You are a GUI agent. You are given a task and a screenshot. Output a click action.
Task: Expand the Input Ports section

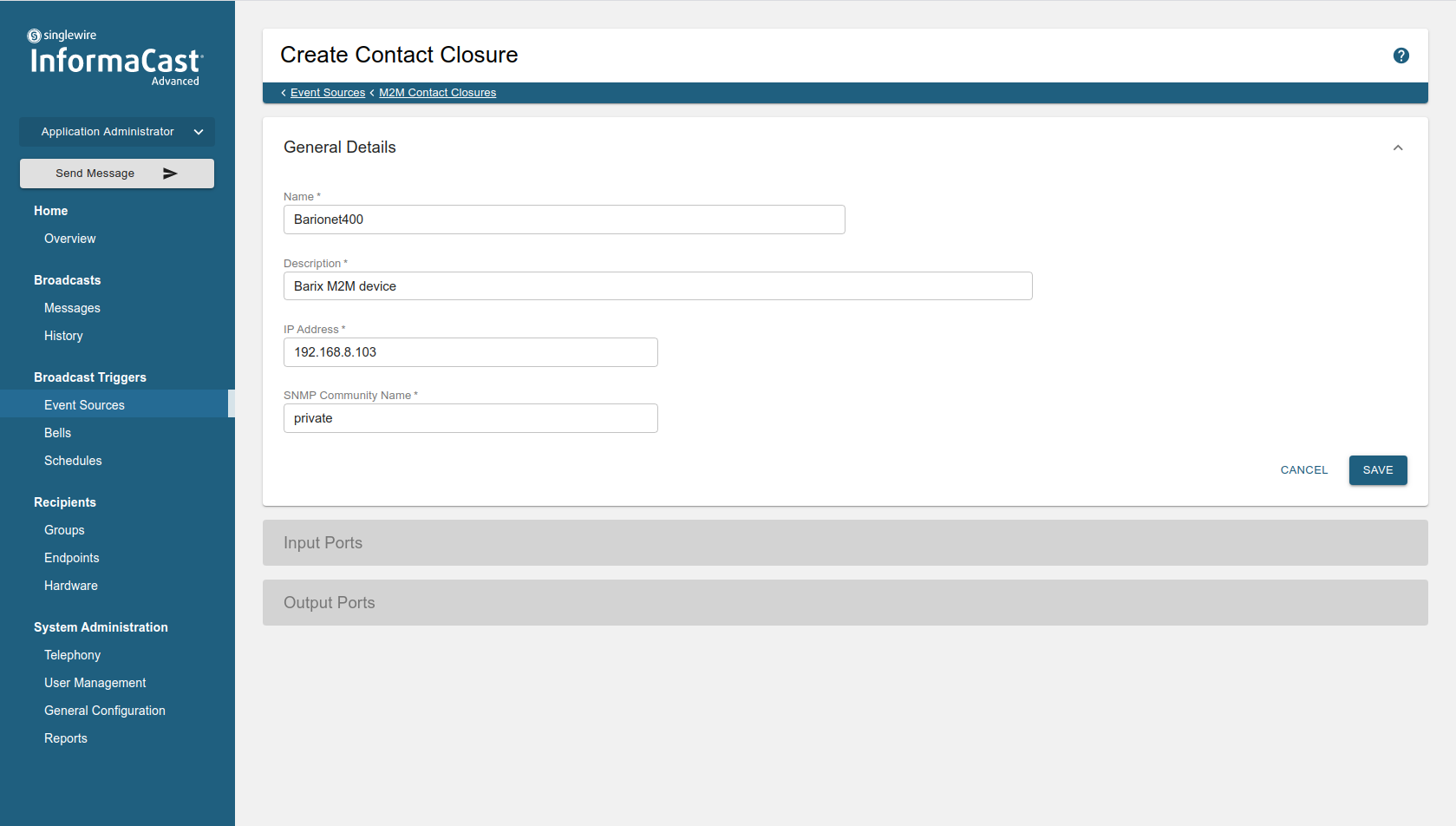(x=845, y=542)
